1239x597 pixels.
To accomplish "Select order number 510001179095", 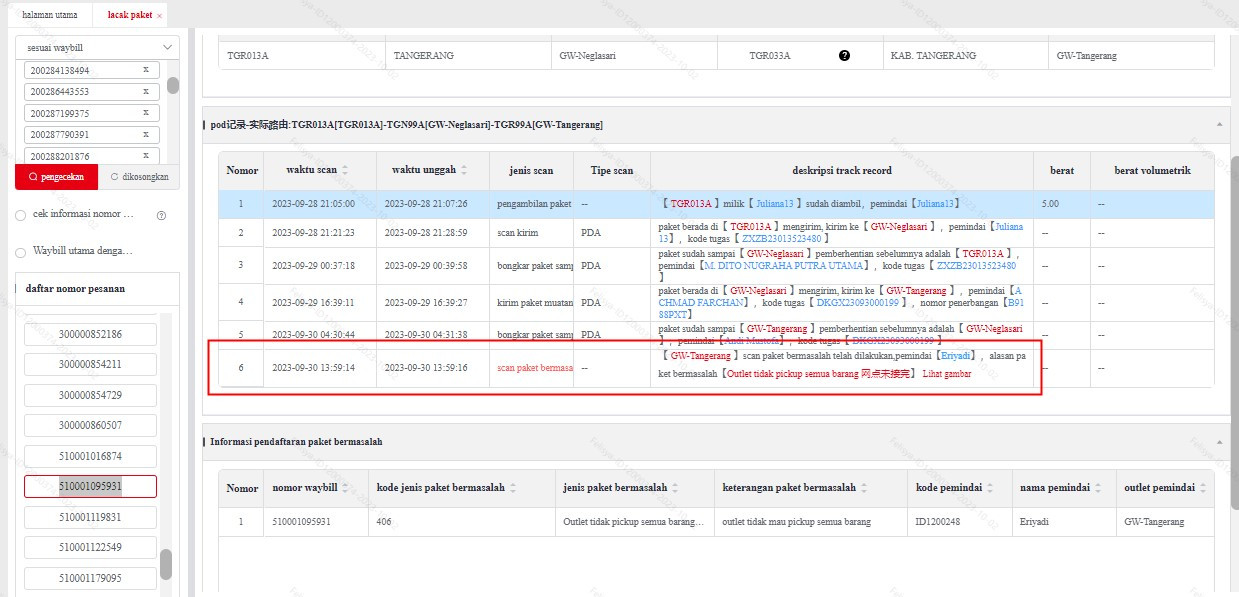I will [x=90, y=578].
